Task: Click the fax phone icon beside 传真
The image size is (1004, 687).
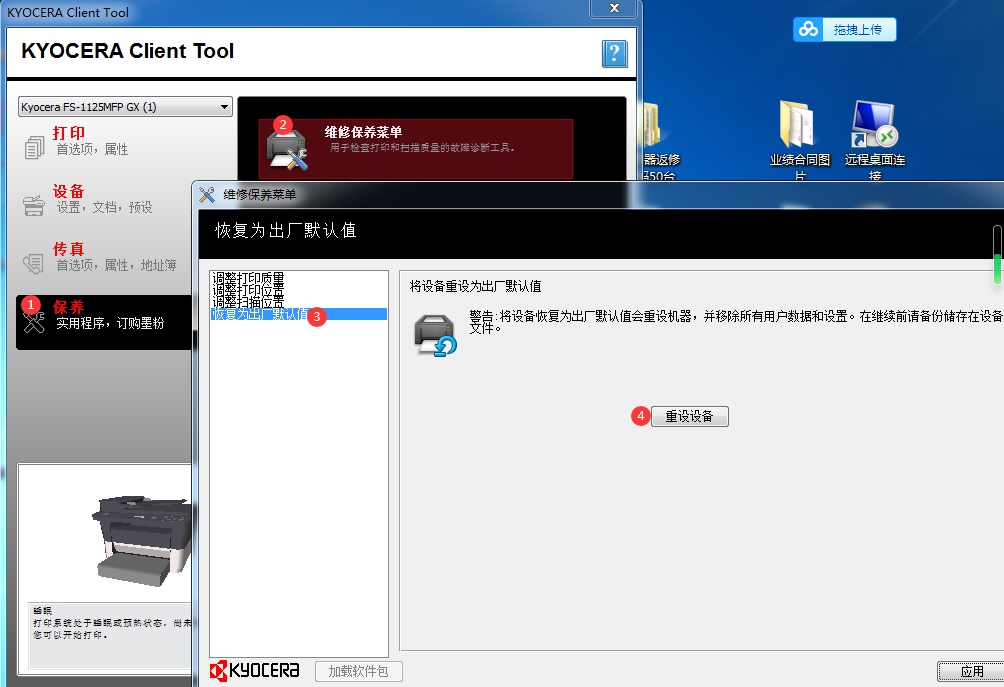Action: tap(33, 263)
